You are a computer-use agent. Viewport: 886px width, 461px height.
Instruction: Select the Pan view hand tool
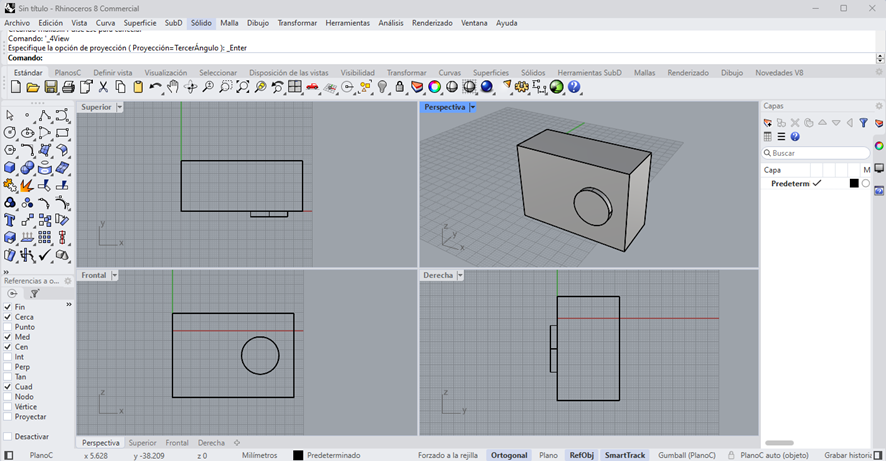click(x=172, y=88)
